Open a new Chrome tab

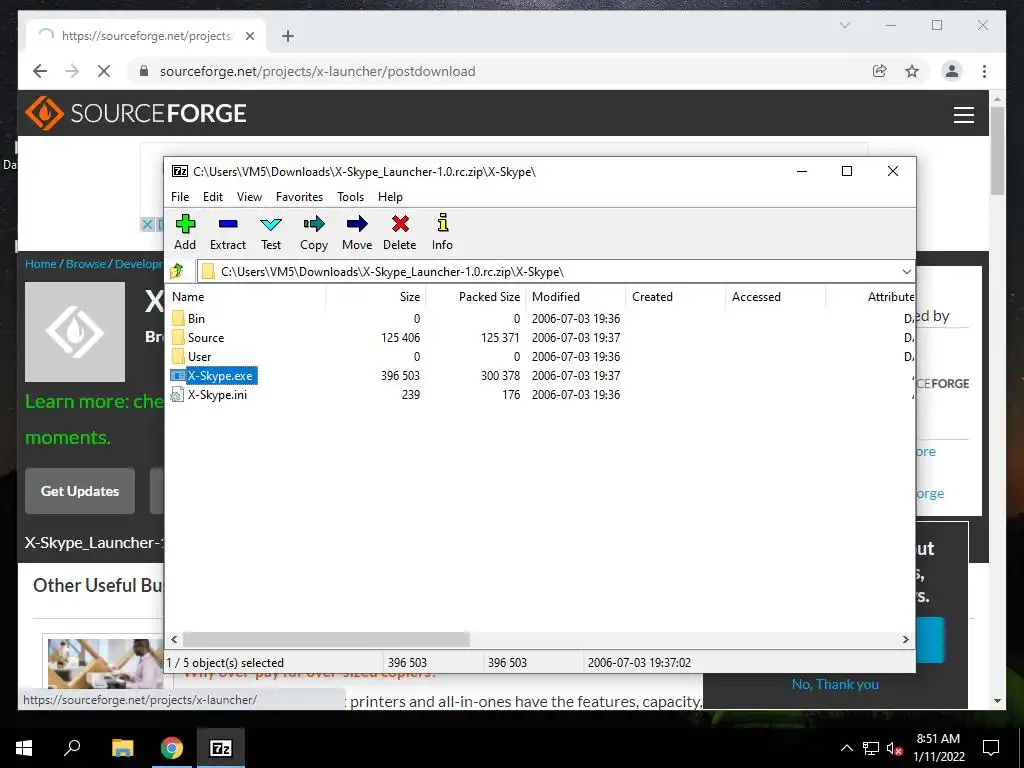click(288, 36)
